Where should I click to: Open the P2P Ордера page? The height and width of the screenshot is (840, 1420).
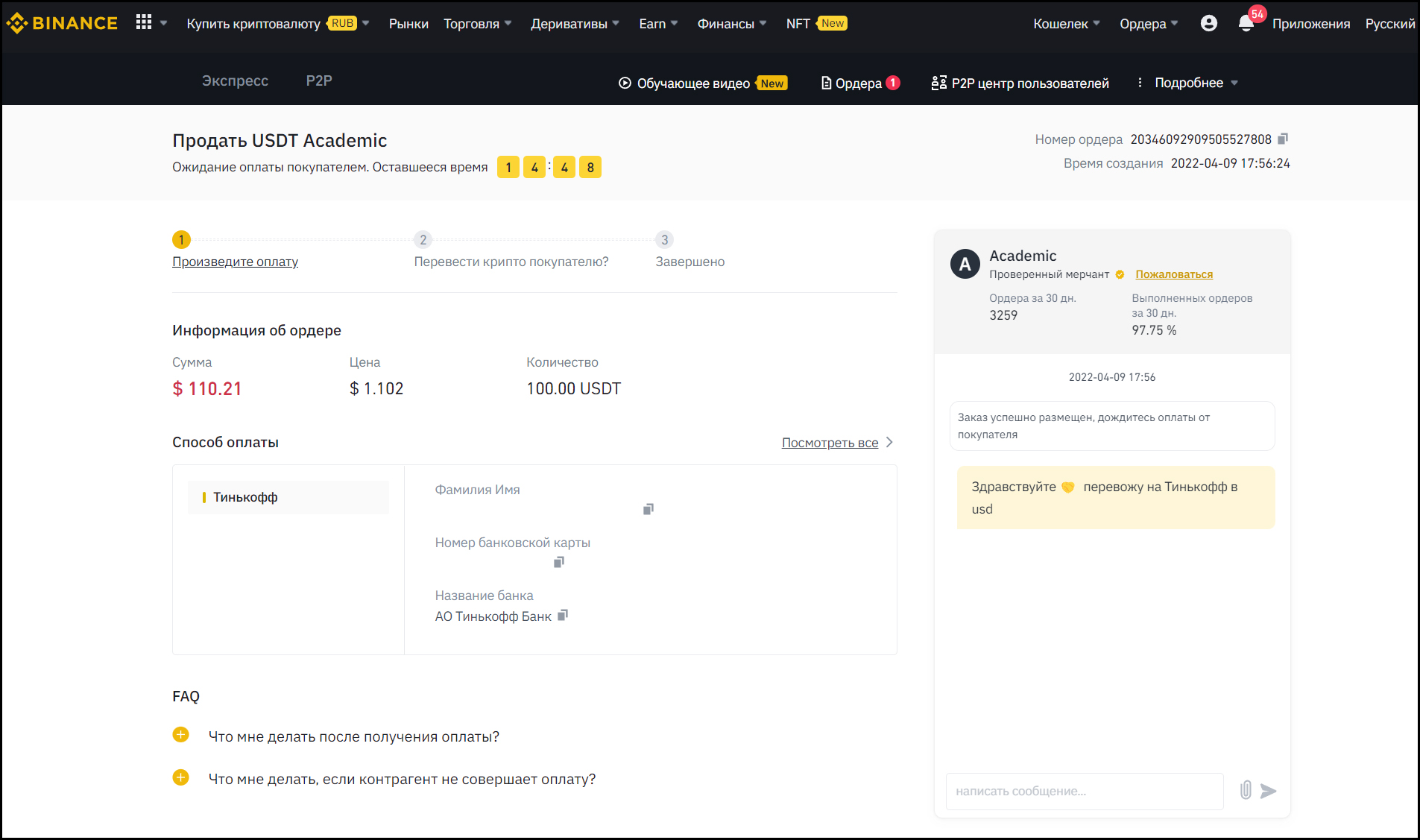(x=860, y=83)
